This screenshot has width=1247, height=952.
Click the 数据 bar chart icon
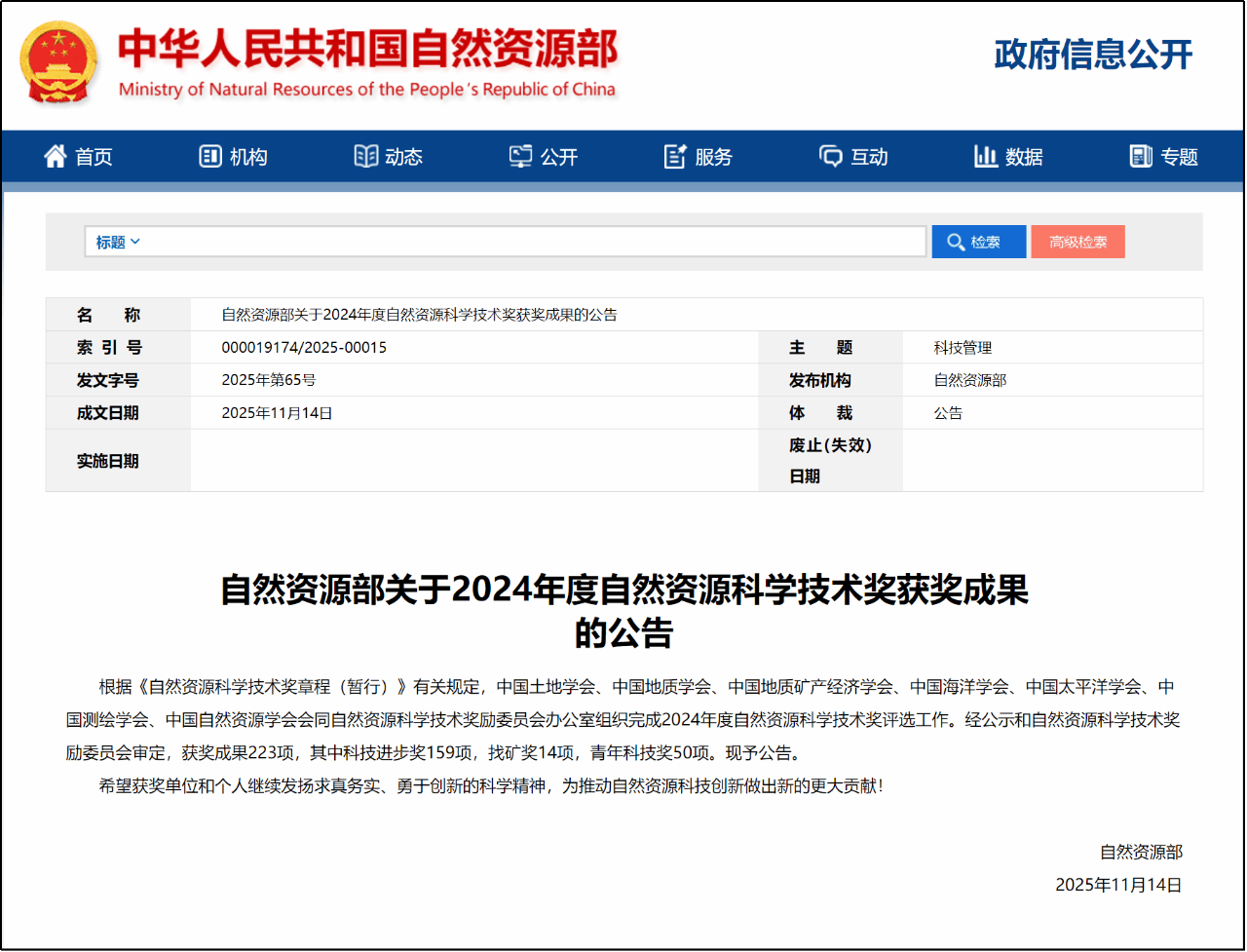click(985, 156)
